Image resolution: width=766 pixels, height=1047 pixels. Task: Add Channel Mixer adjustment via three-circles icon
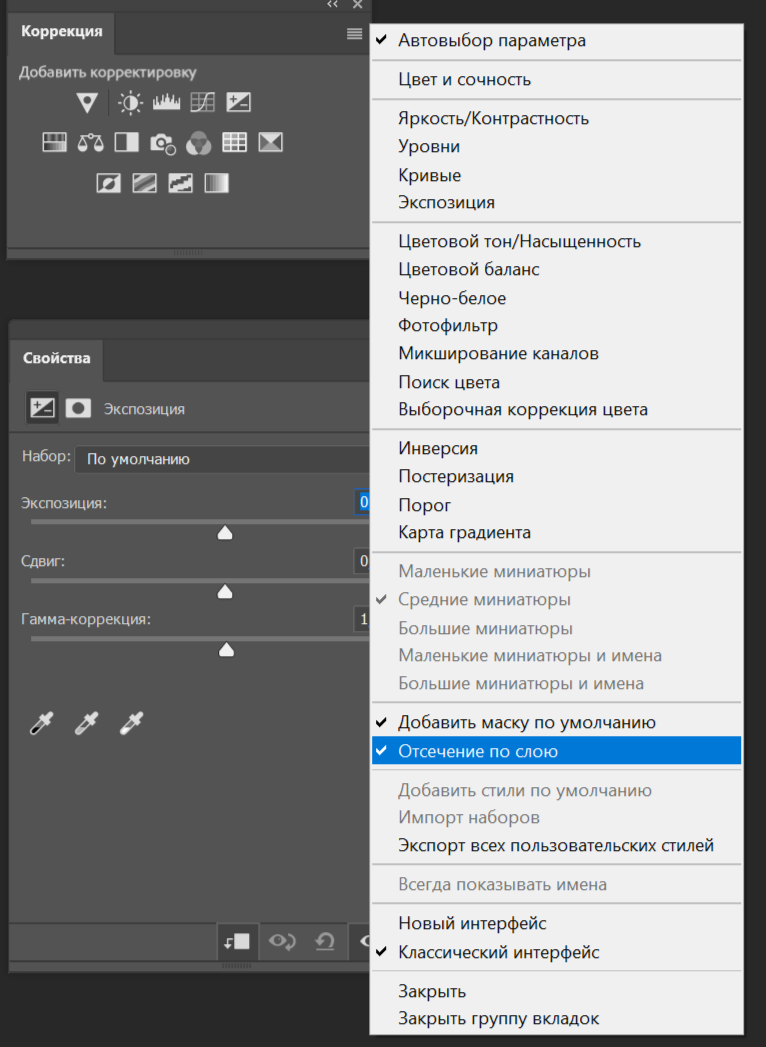click(x=198, y=143)
